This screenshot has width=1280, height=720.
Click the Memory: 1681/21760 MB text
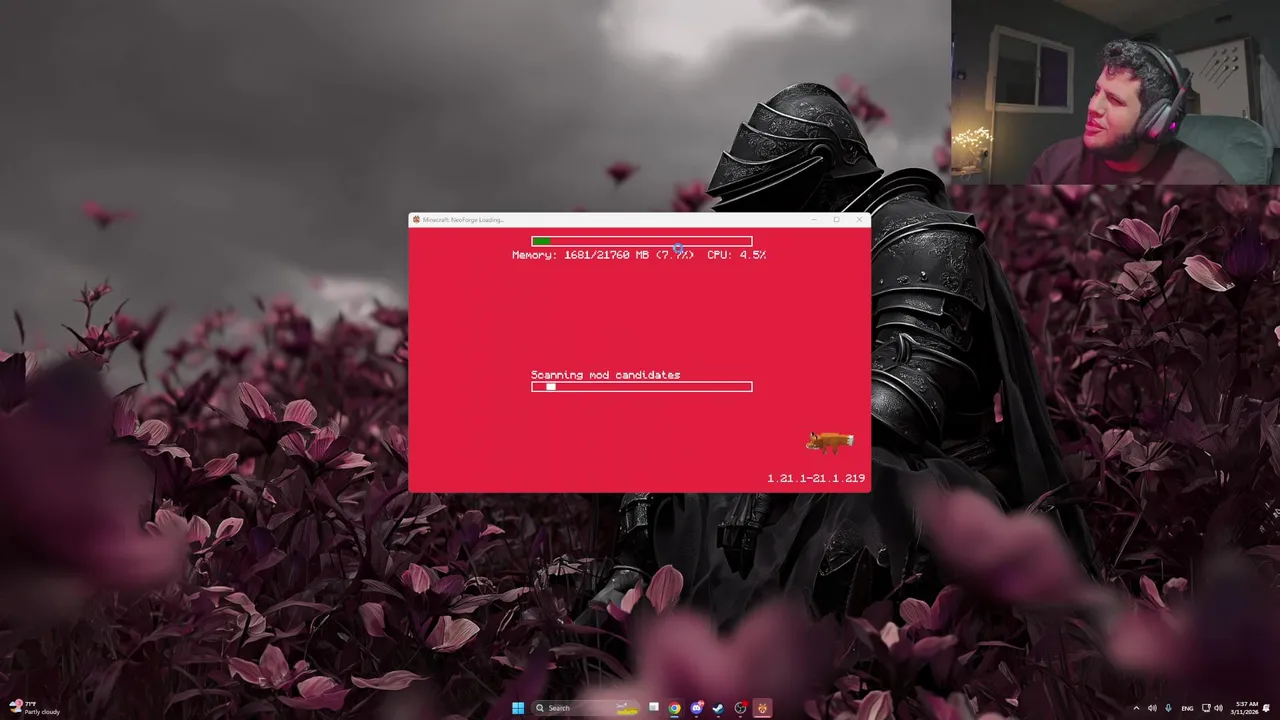coord(603,255)
